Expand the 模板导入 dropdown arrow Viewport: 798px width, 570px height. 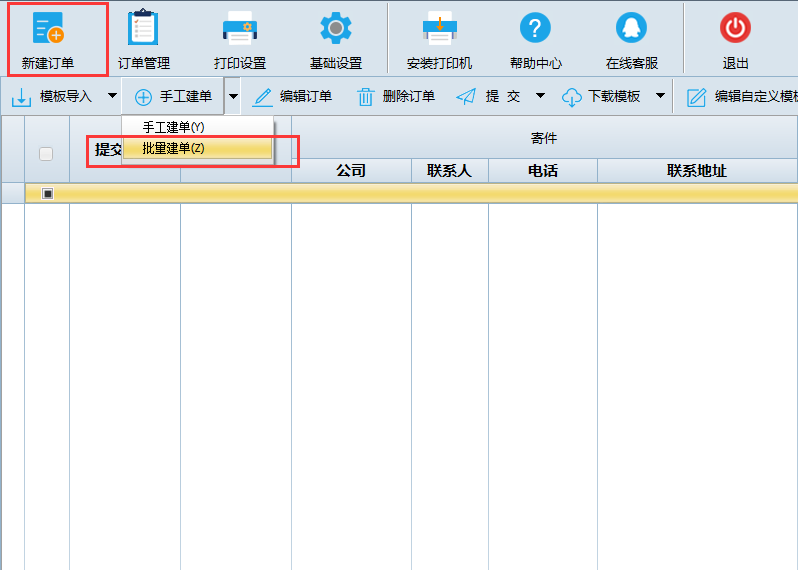coord(112,96)
